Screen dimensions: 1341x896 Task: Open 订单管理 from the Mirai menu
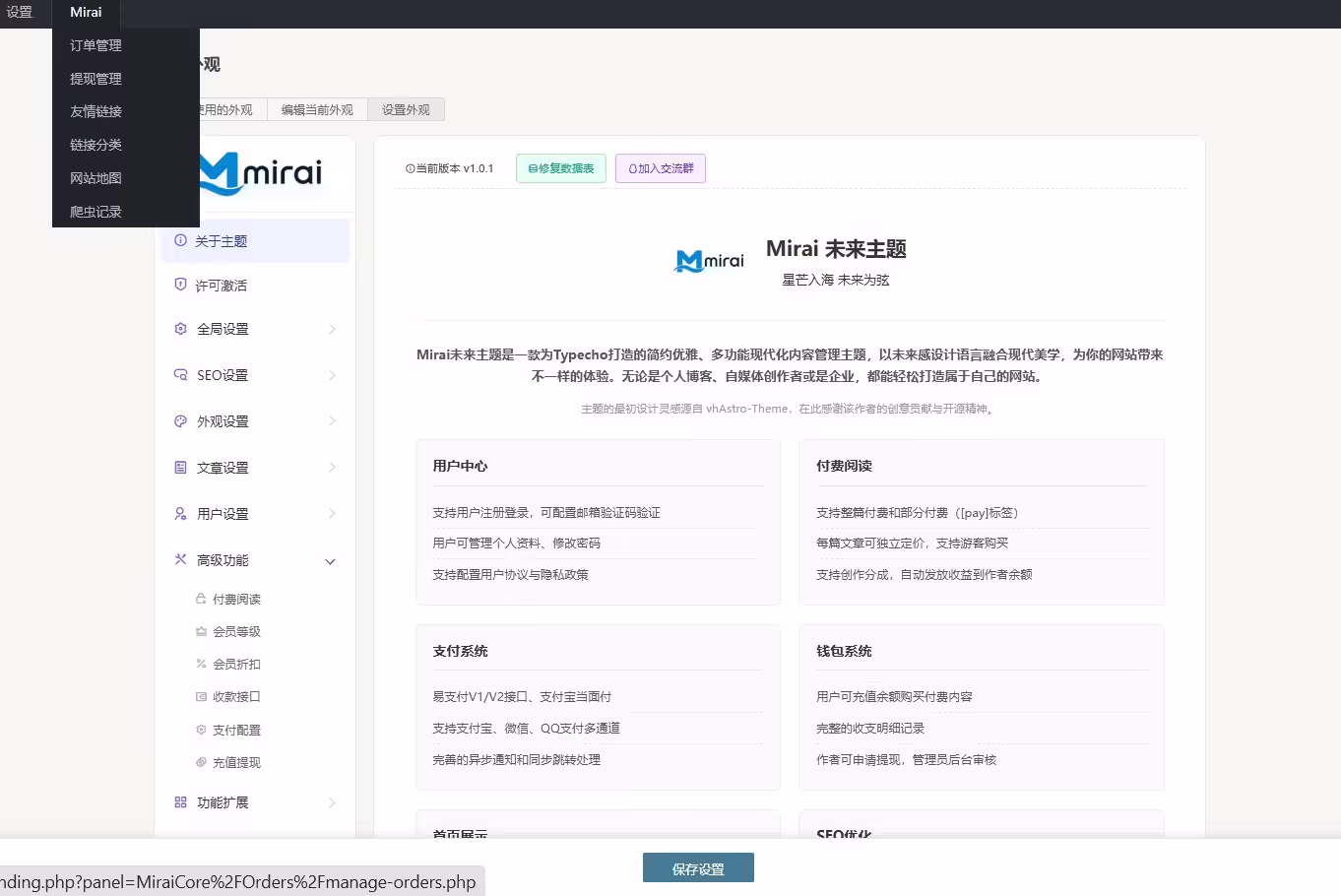coord(95,44)
